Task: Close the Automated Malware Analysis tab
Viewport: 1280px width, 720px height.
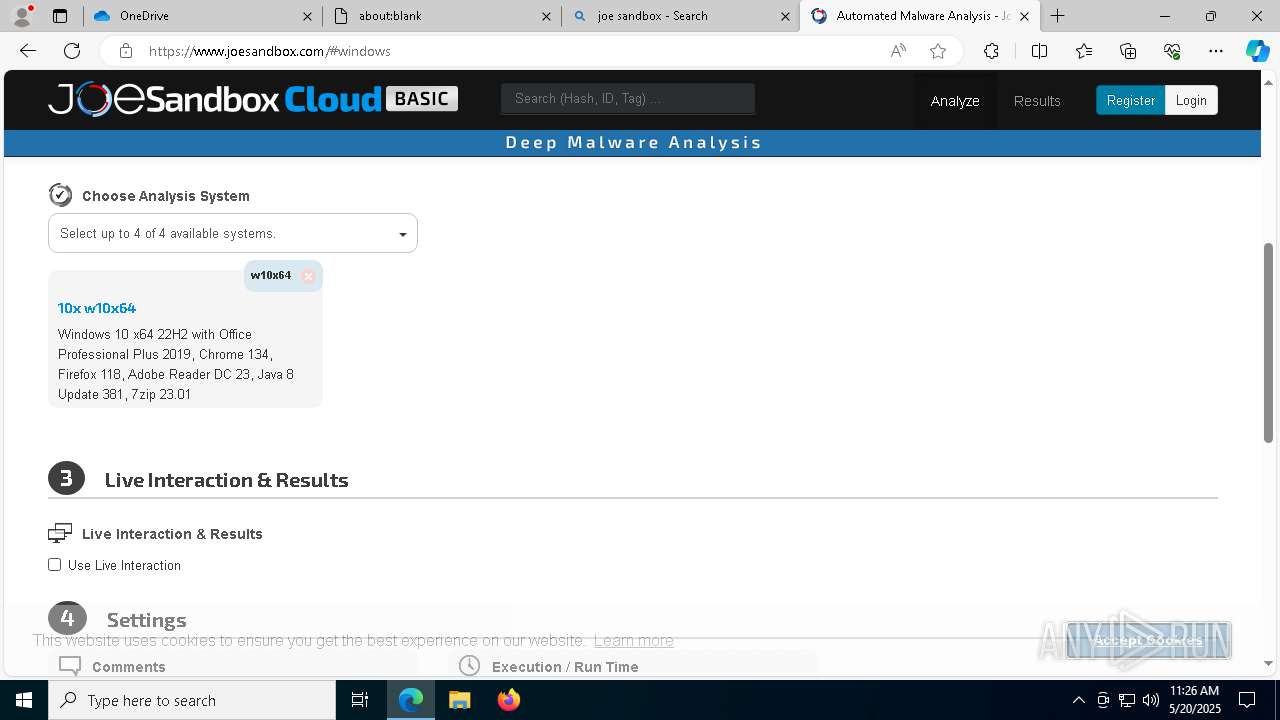Action: [x=1024, y=16]
